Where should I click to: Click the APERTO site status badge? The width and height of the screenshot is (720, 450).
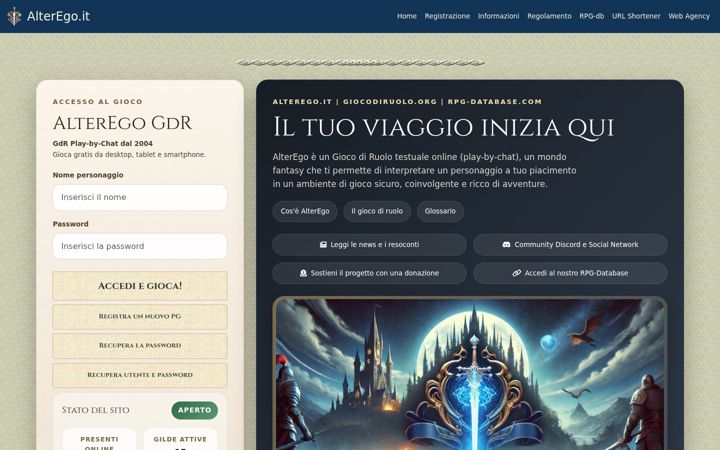(195, 410)
